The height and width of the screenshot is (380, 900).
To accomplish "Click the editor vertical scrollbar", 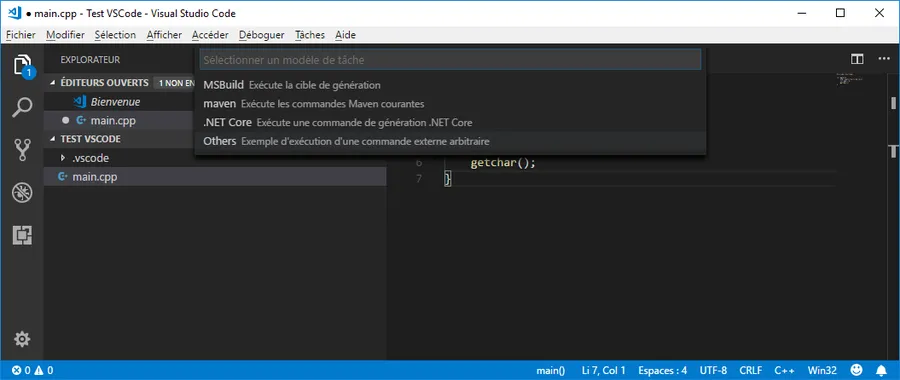I will tap(894, 216).
